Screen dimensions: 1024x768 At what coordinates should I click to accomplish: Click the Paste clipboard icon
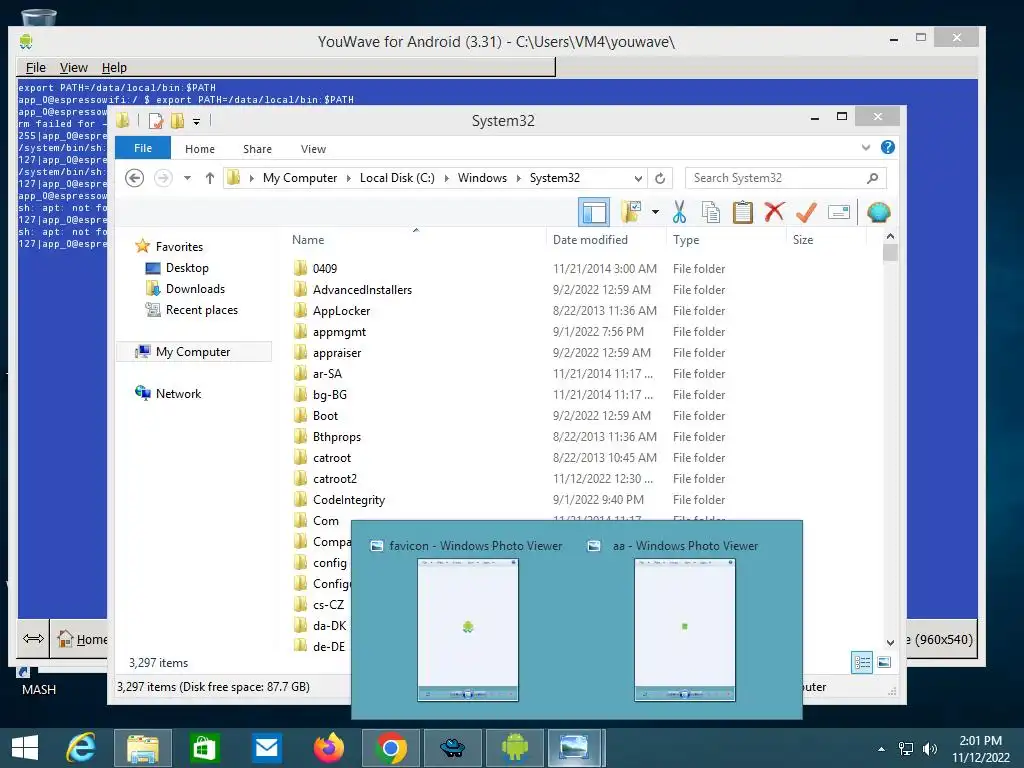[743, 212]
